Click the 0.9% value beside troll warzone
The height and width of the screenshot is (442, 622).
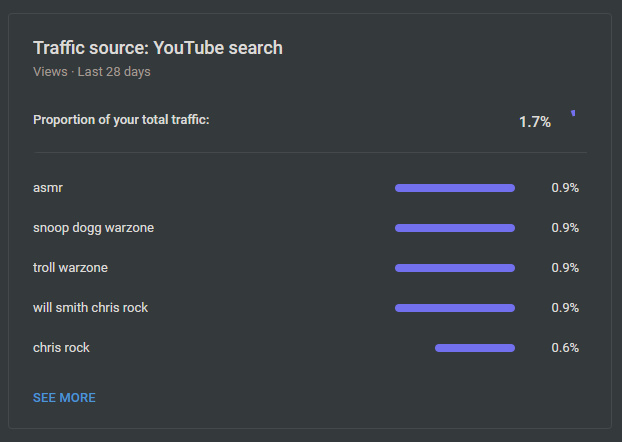[x=565, y=268]
